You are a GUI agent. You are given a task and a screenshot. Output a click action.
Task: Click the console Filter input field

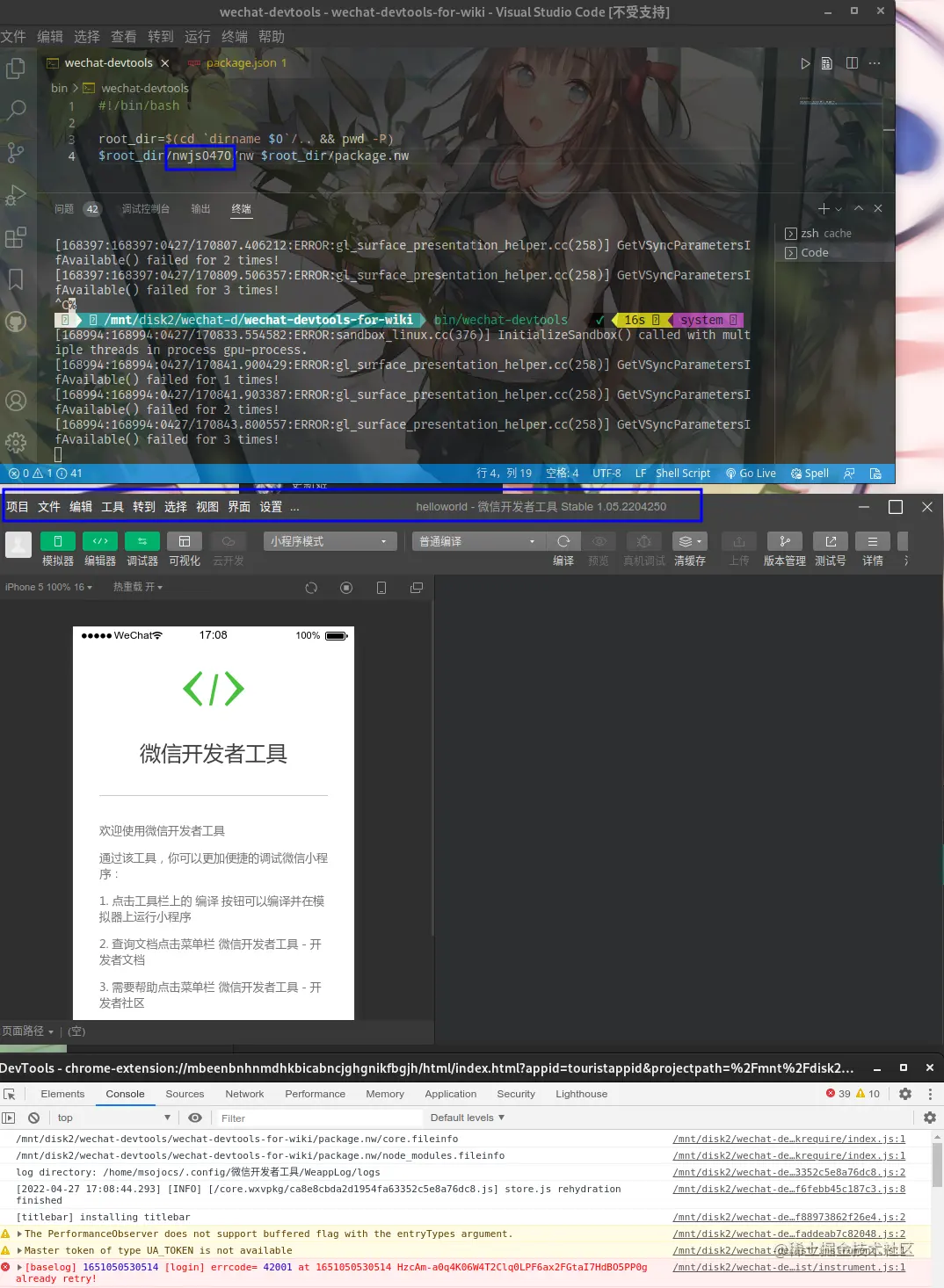point(316,1117)
